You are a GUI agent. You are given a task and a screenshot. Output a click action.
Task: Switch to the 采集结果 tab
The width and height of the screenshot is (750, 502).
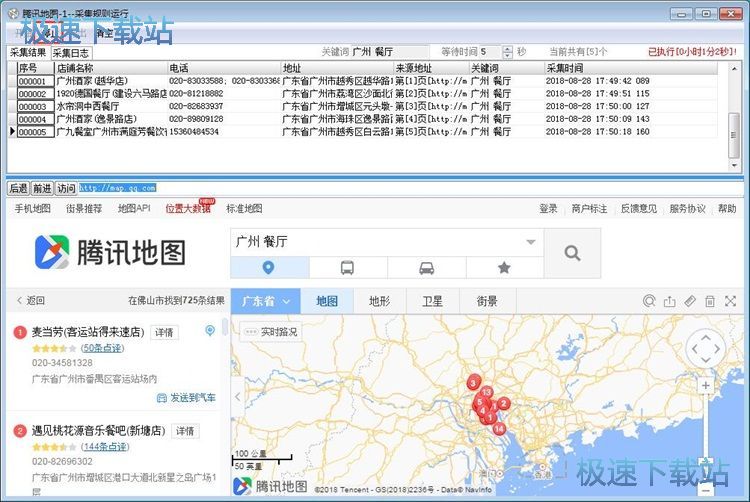(x=28, y=53)
